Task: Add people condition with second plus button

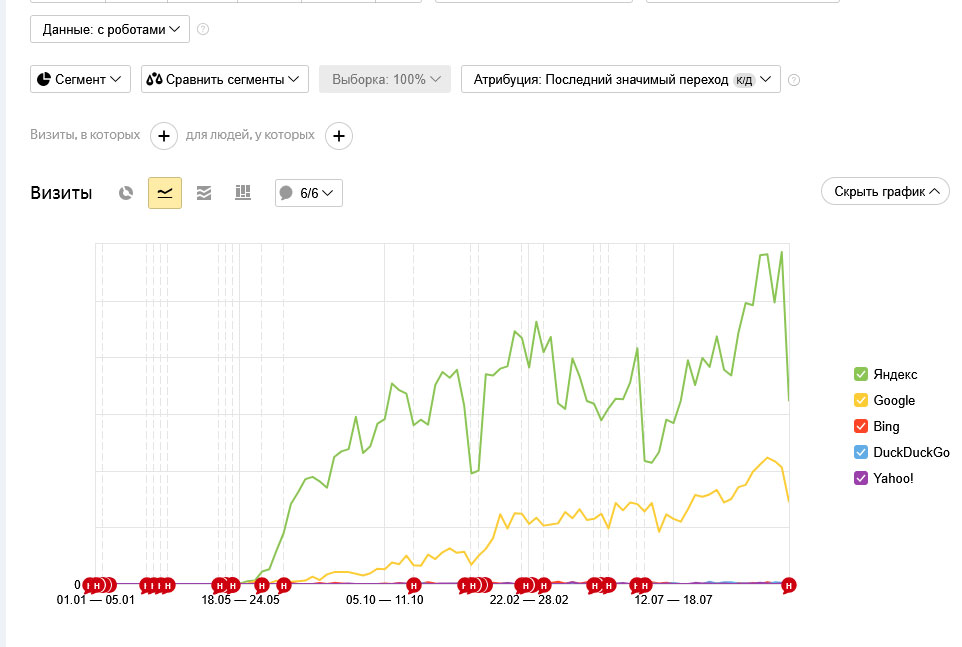Action: 339,135
